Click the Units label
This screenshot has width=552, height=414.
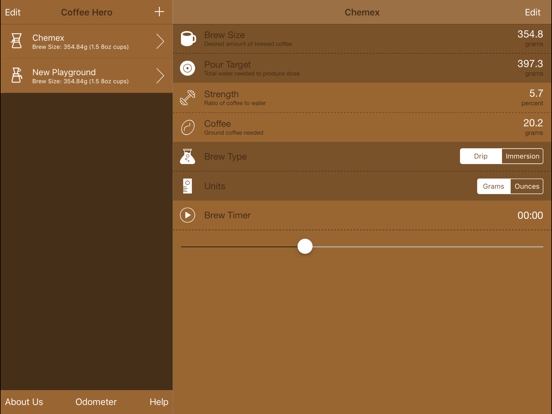(x=215, y=186)
